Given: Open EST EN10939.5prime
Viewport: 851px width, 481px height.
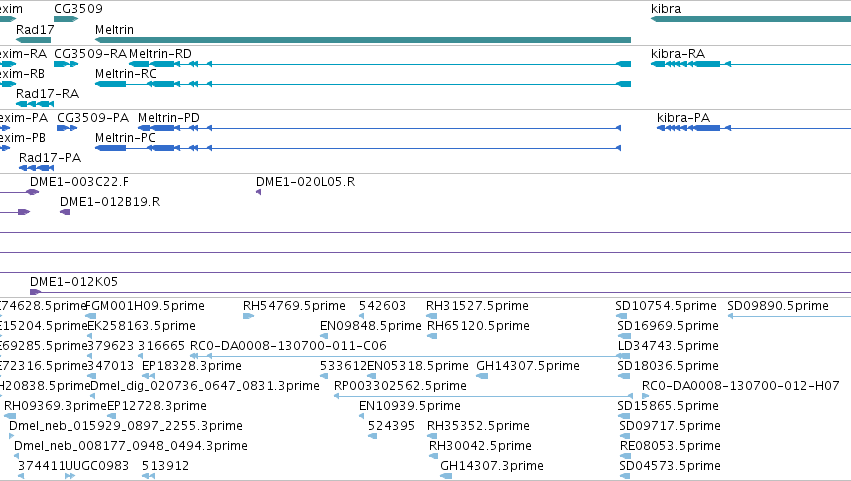Looking at the screenshot, I should (x=410, y=406).
